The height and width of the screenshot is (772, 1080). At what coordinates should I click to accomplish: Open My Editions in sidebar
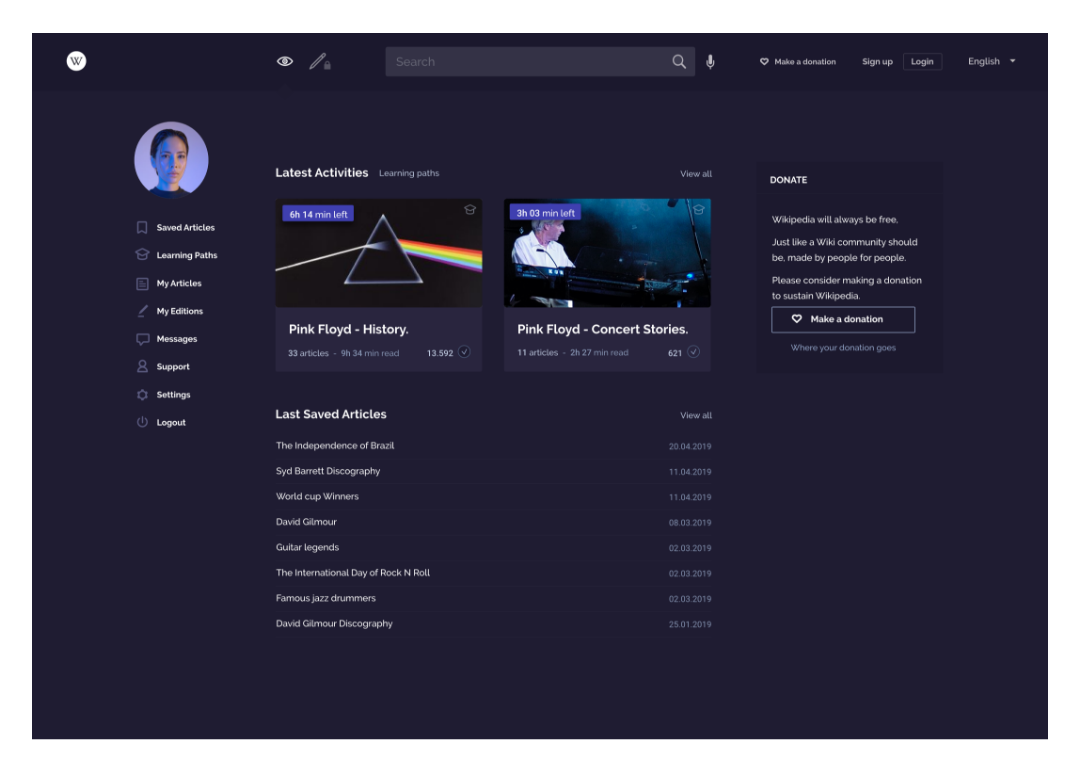coord(169,311)
